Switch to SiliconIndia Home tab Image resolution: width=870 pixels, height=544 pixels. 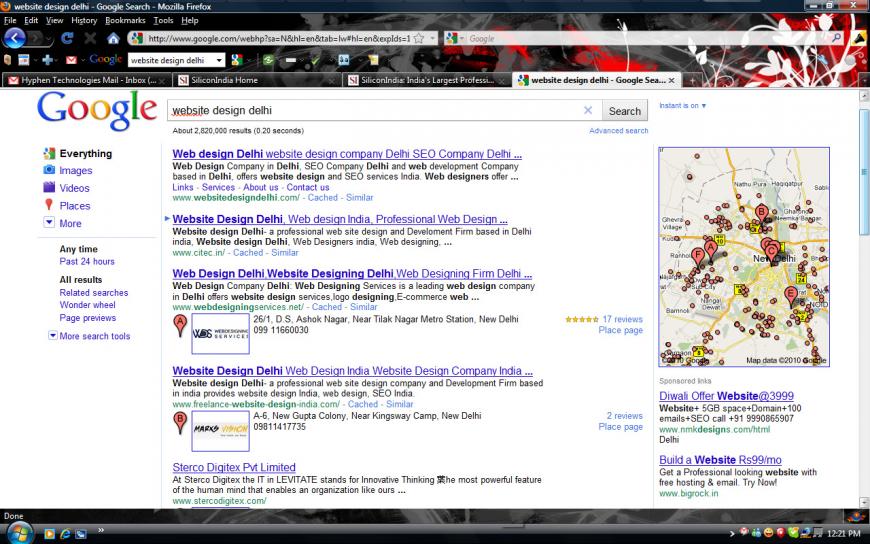255,80
